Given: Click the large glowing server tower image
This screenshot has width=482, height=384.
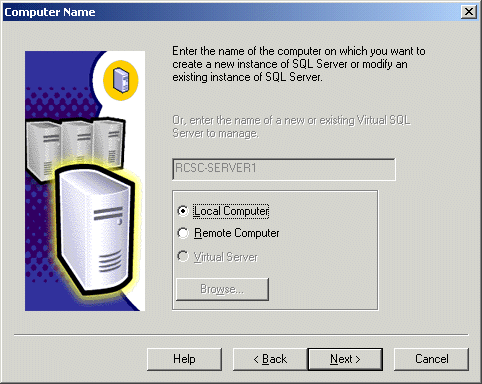Looking at the screenshot, I should tap(95, 230).
